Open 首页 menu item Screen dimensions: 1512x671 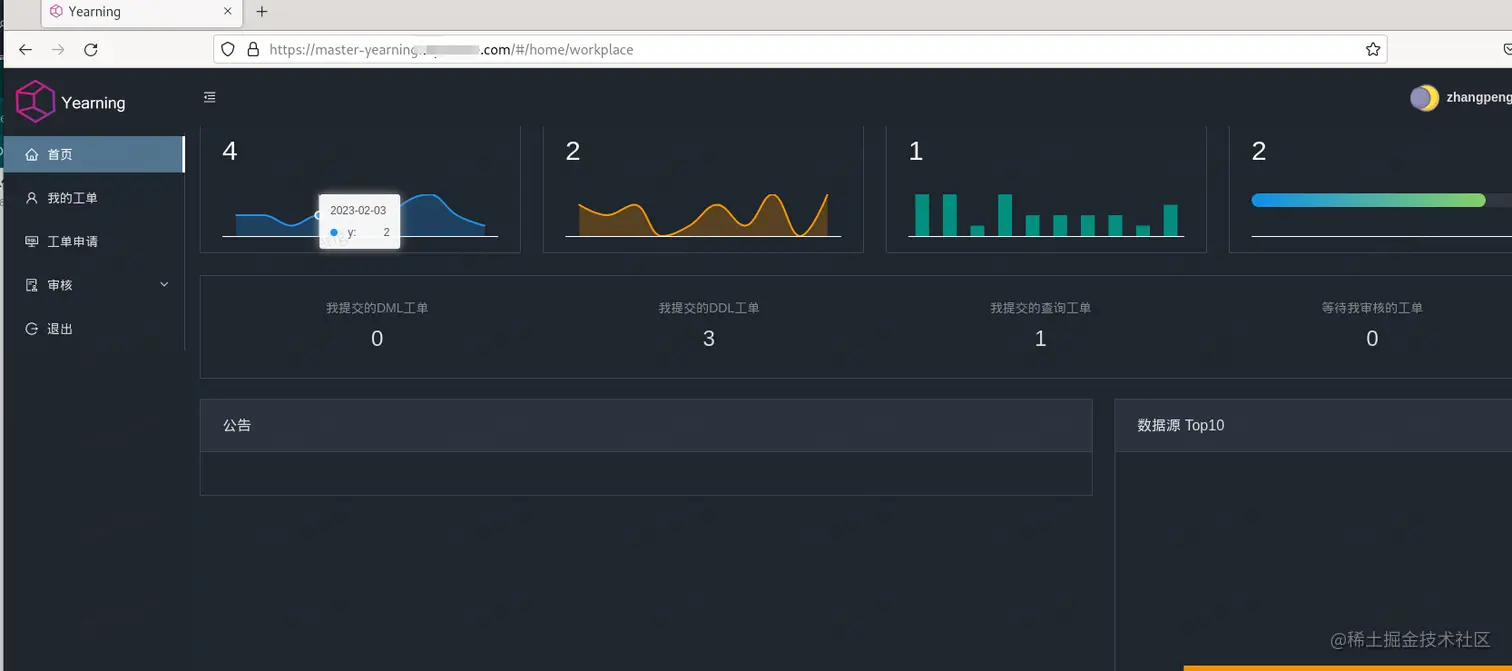point(94,154)
